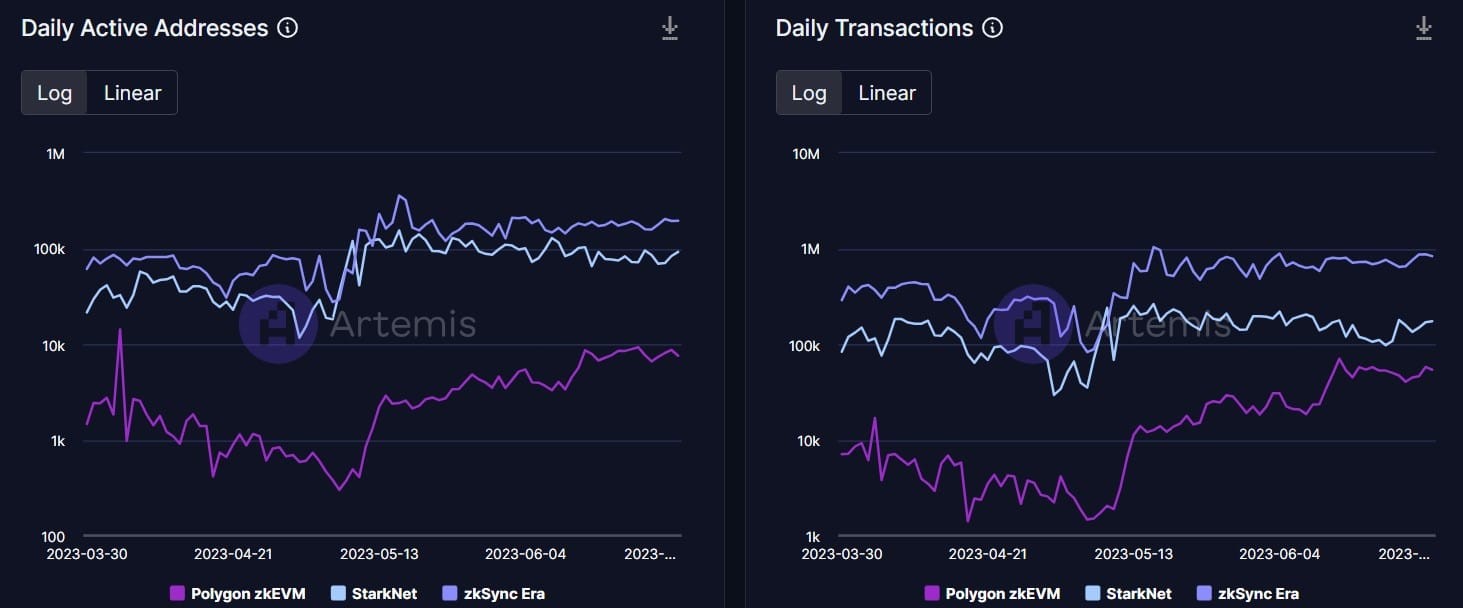Click the 1M axis label in Daily Active Addresses
This screenshot has width=1463, height=608.
click(54, 154)
